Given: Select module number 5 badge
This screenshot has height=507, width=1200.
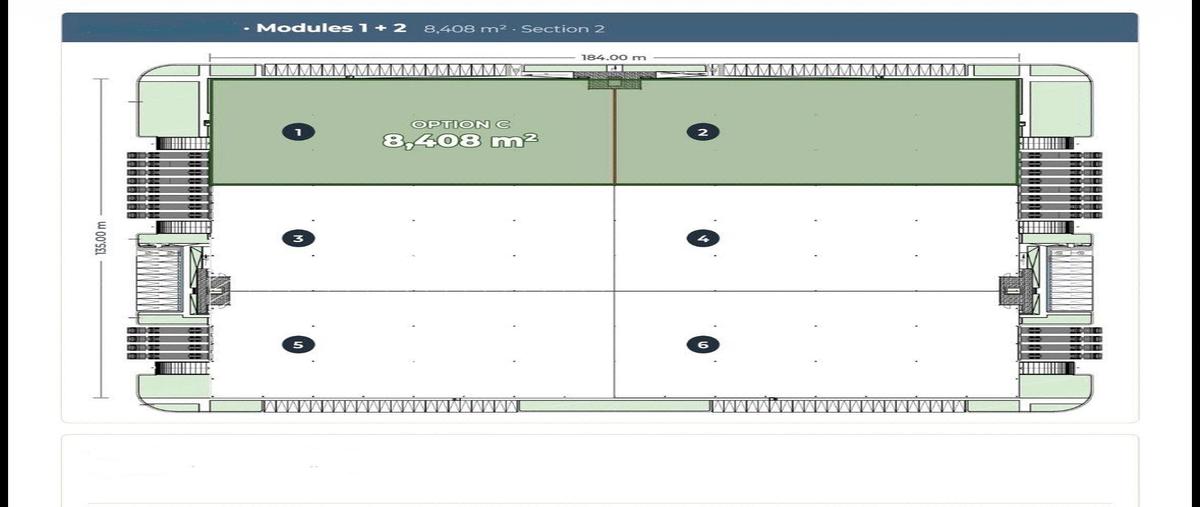Looking at the screenshot, I should point(298,344).
